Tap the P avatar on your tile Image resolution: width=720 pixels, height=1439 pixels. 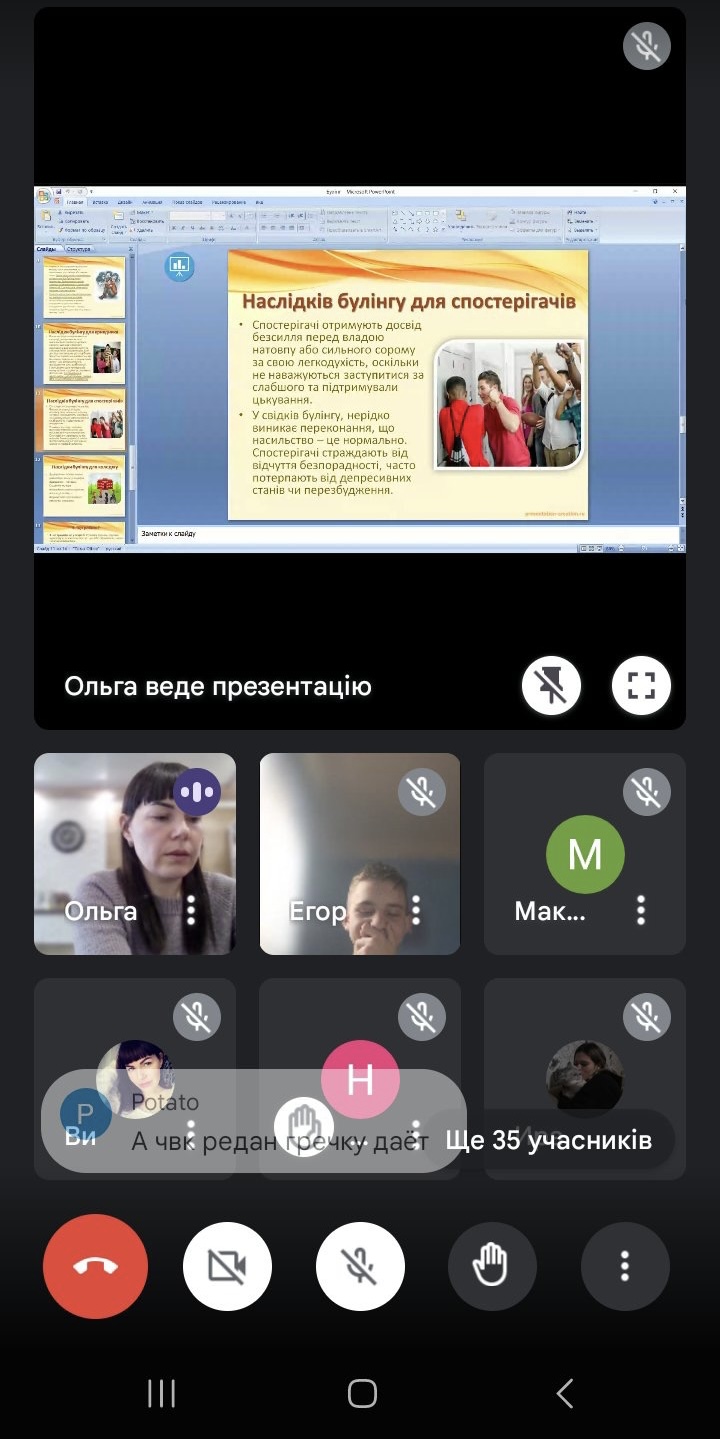[86, 1114]
